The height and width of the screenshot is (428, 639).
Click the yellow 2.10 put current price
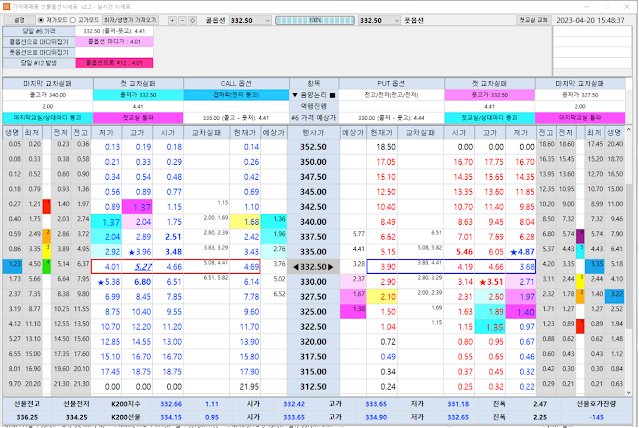click(382, 297)
